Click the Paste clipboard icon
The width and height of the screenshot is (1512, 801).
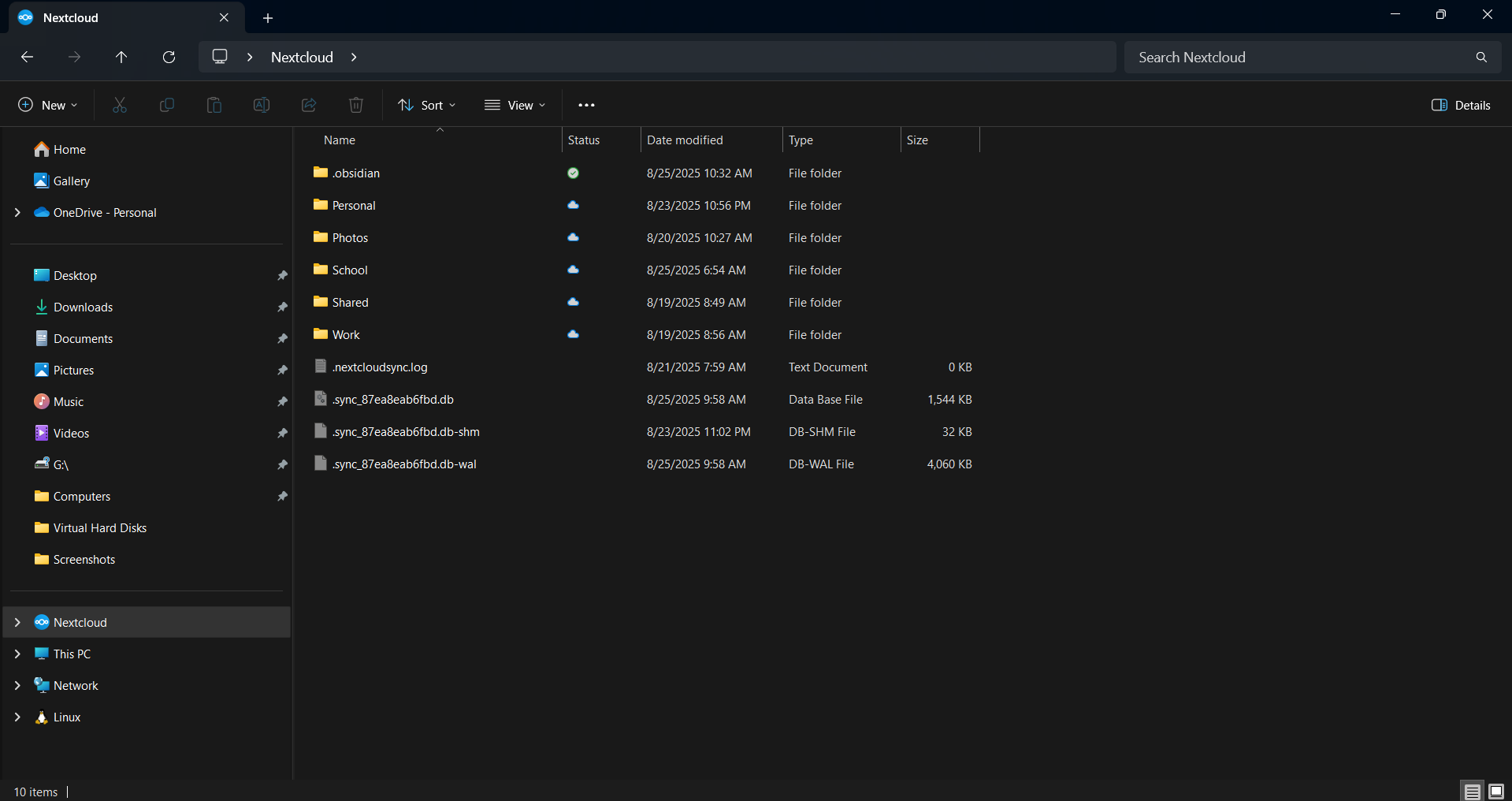pyautogui.click(x=214, y=105)
